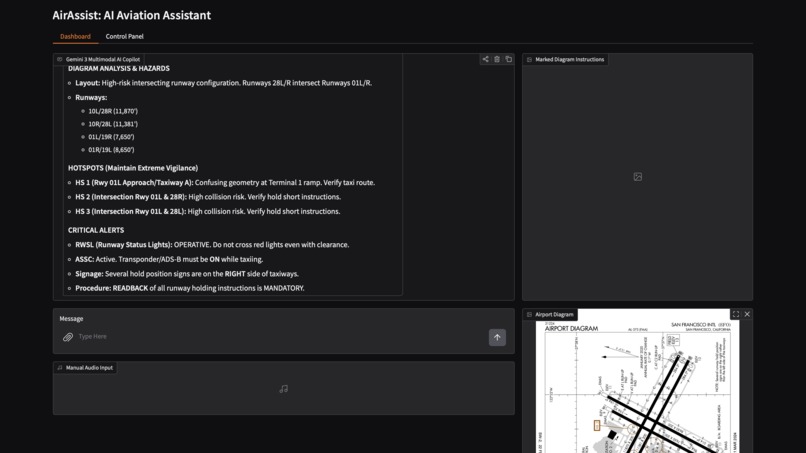
Task: Click the Layout description line
Action: [x=224, y=83]
